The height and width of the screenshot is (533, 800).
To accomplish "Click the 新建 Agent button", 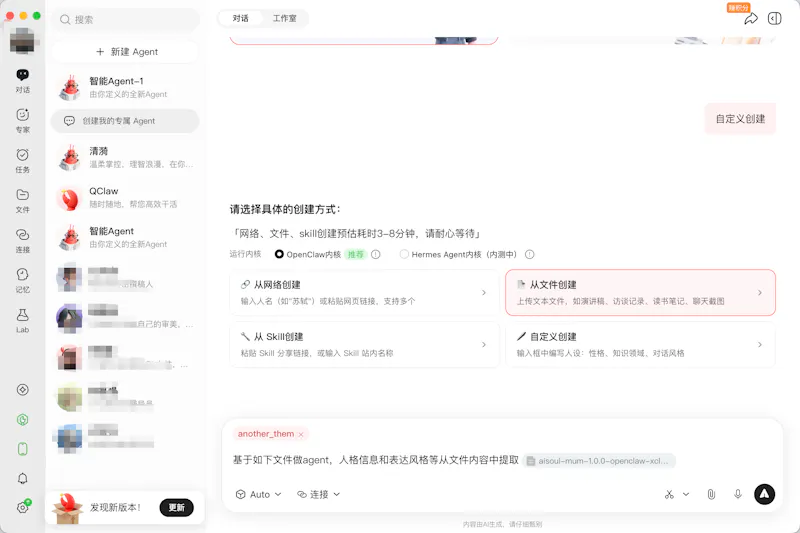I will coord(126,52).
